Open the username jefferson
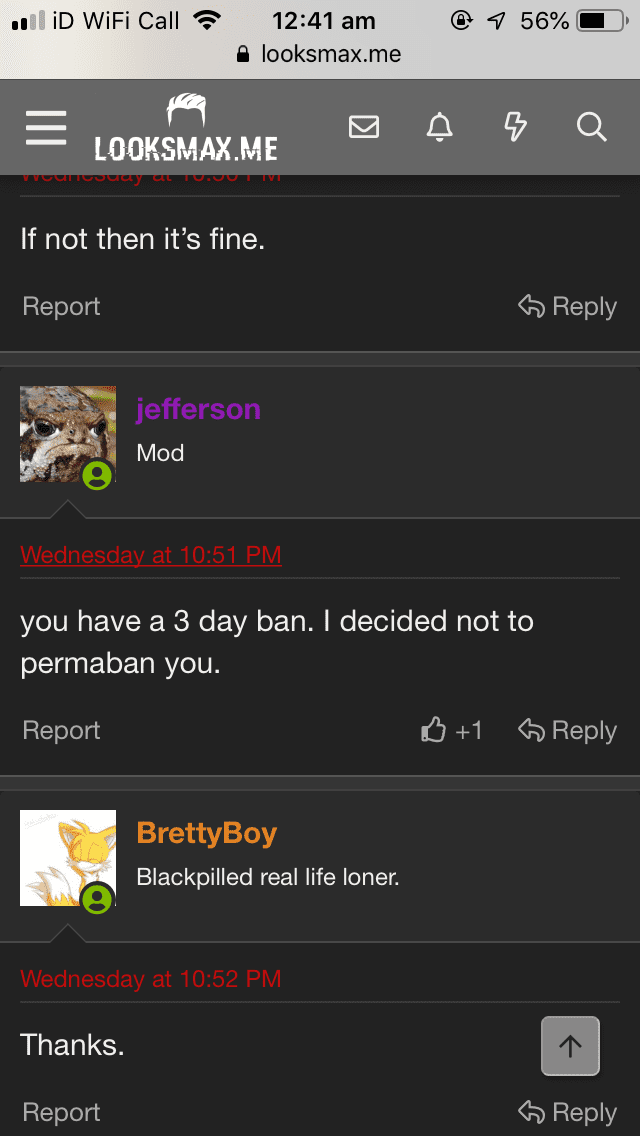 click(198, 409)
